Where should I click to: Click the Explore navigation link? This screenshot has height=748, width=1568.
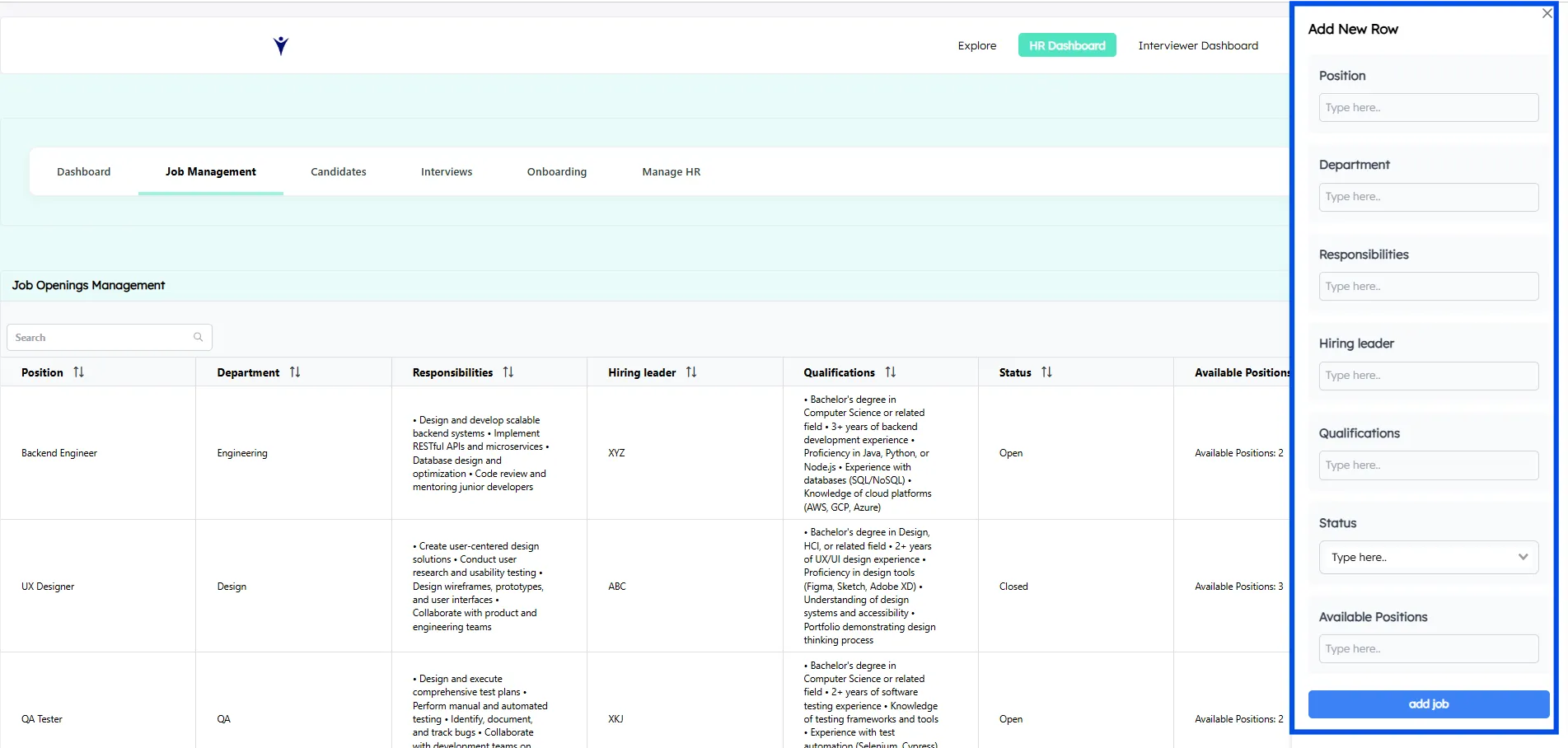pos(977,45)
